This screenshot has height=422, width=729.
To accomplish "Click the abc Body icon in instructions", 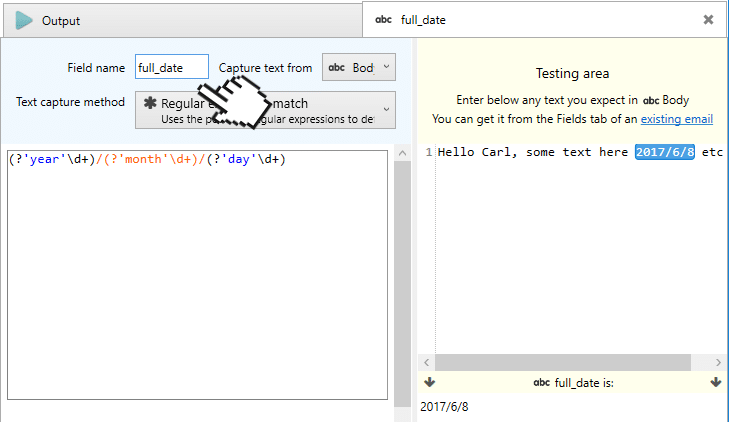I will coord(651,100).
